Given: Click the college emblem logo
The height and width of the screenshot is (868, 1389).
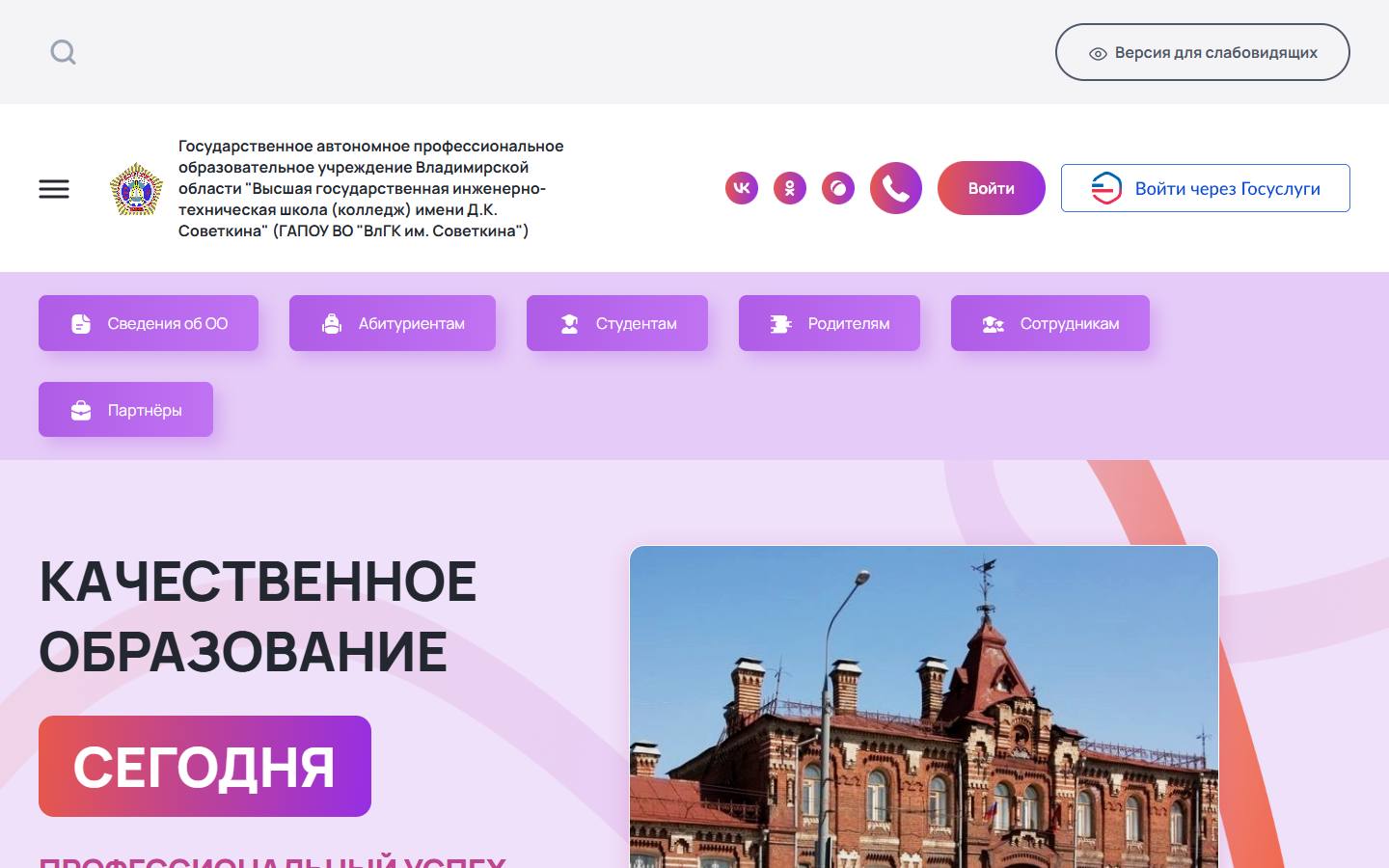Looking at the screenshot, I should tap(136, 188).
